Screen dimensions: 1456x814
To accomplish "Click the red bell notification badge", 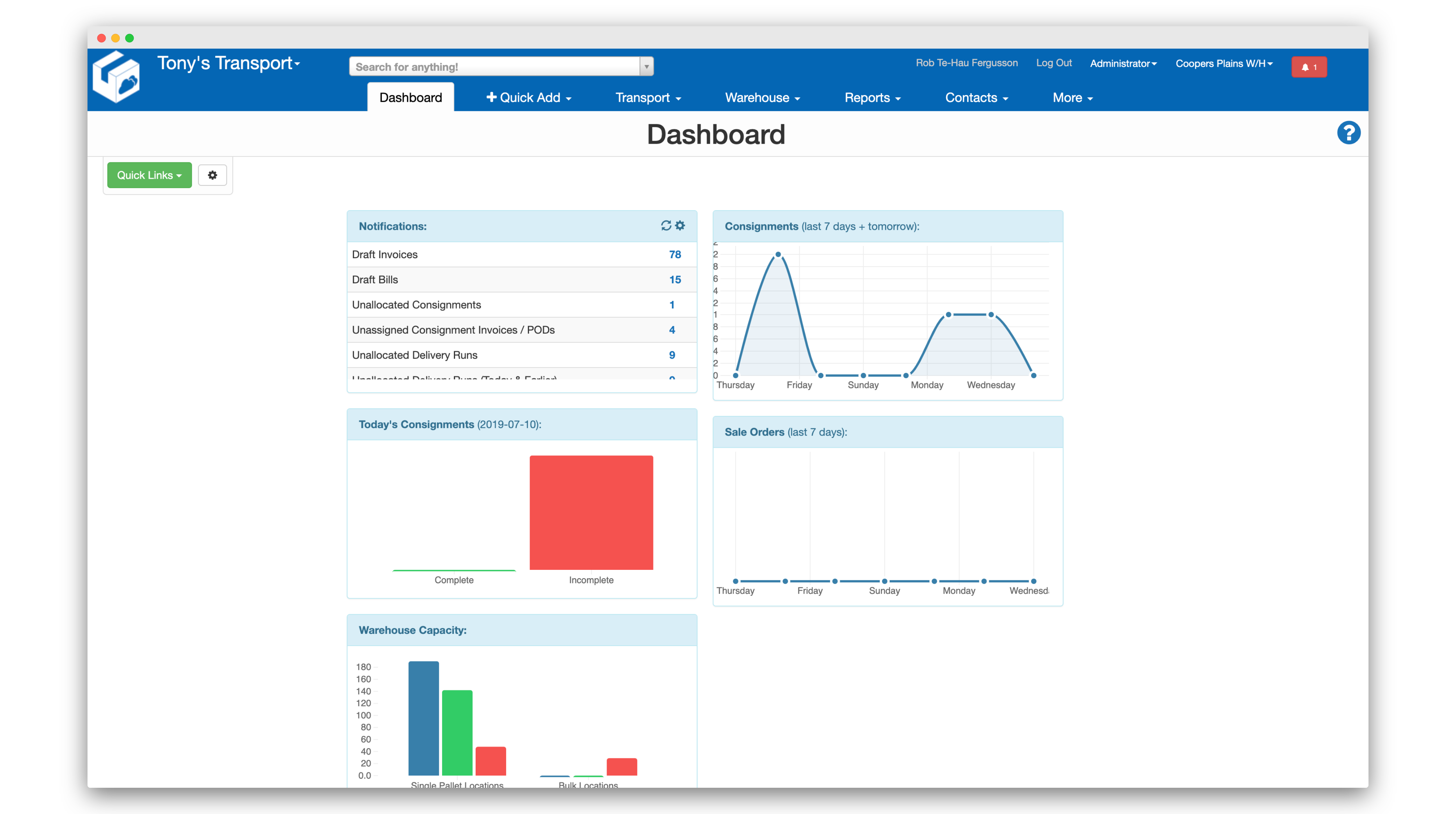I will (1309, 67).
